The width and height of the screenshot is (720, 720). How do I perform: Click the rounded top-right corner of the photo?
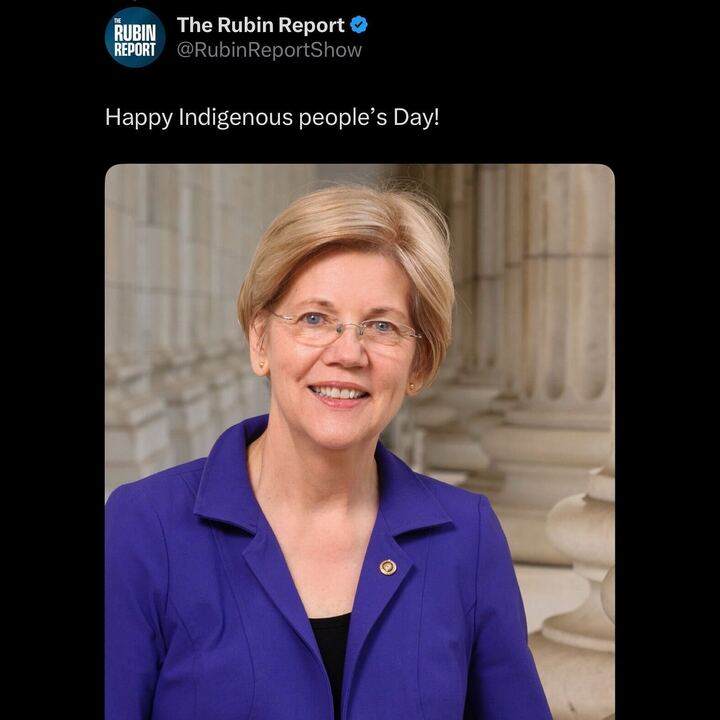608,171
